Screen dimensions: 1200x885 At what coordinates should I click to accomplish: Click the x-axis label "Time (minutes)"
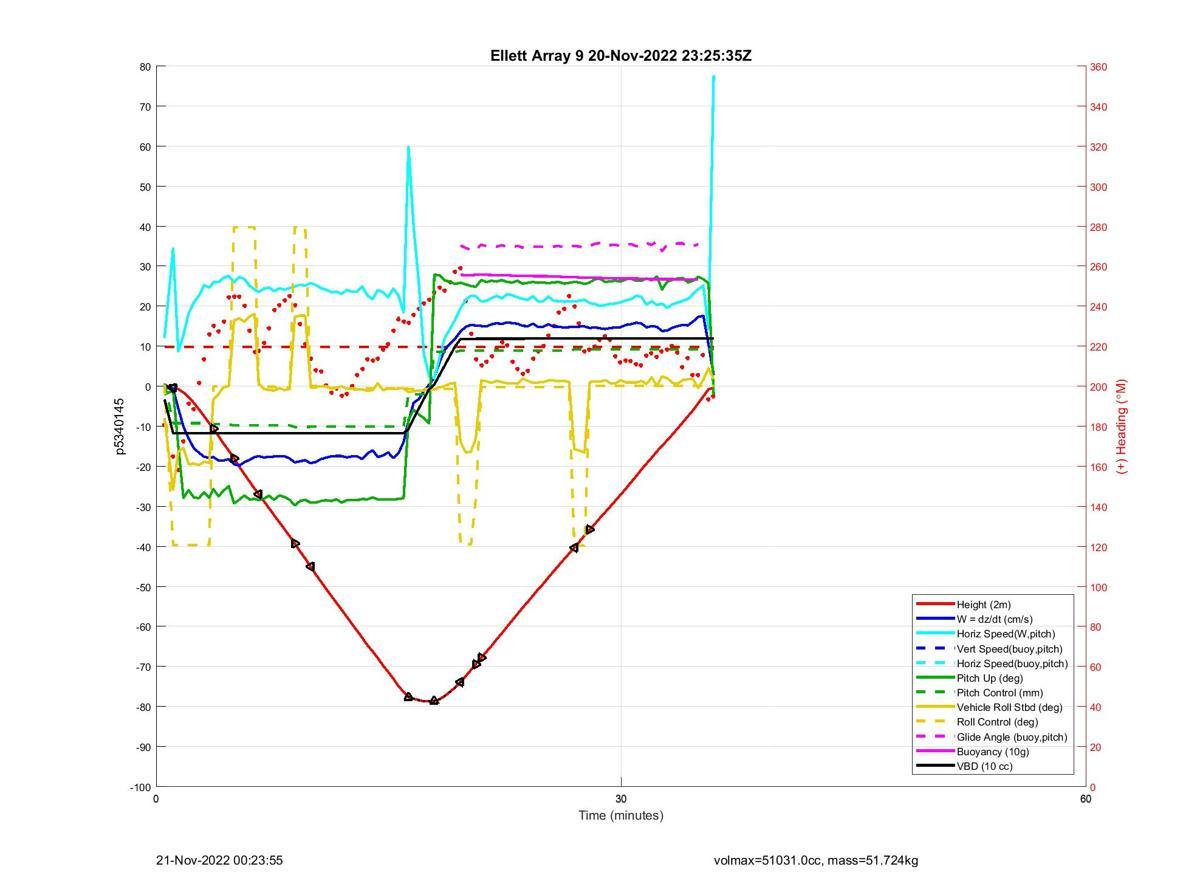point(620,815)
